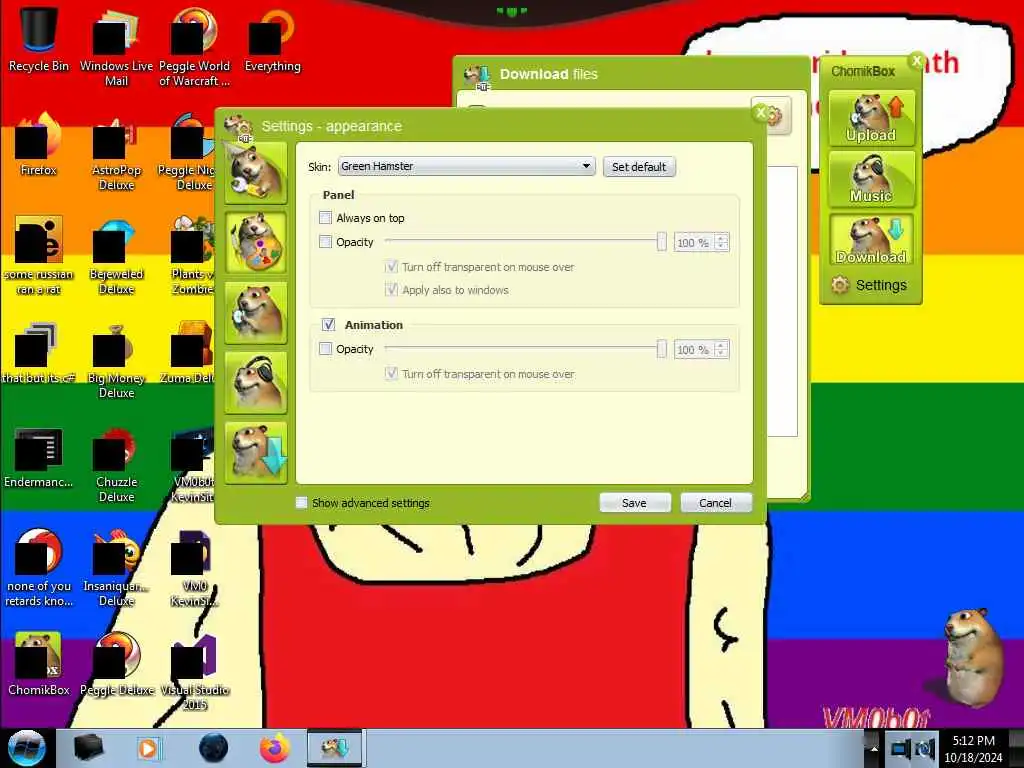Open Peggle Deluxe desktop icon
This screenshot has width=1024, height=768.
click(116, 665)
